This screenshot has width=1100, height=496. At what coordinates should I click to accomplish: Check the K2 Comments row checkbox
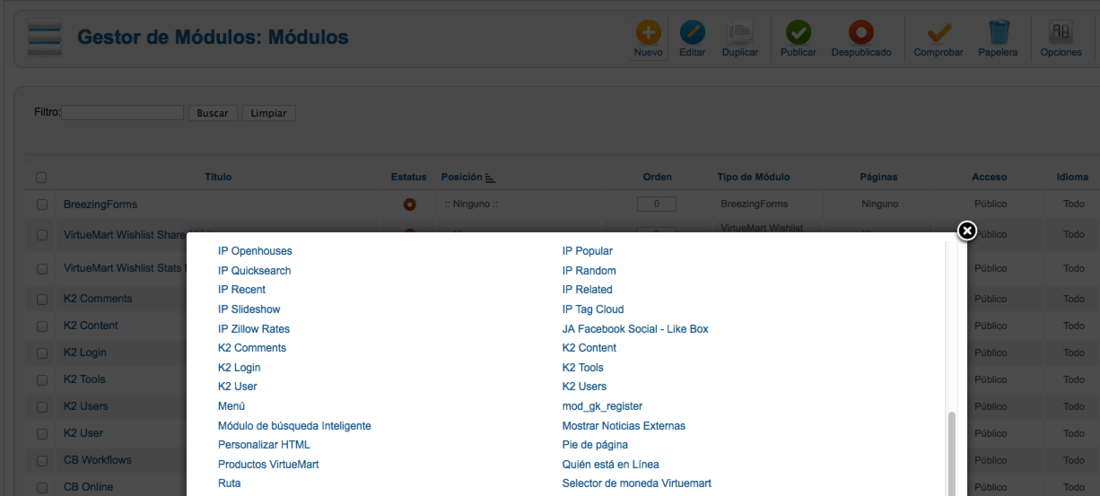[42, 300]
